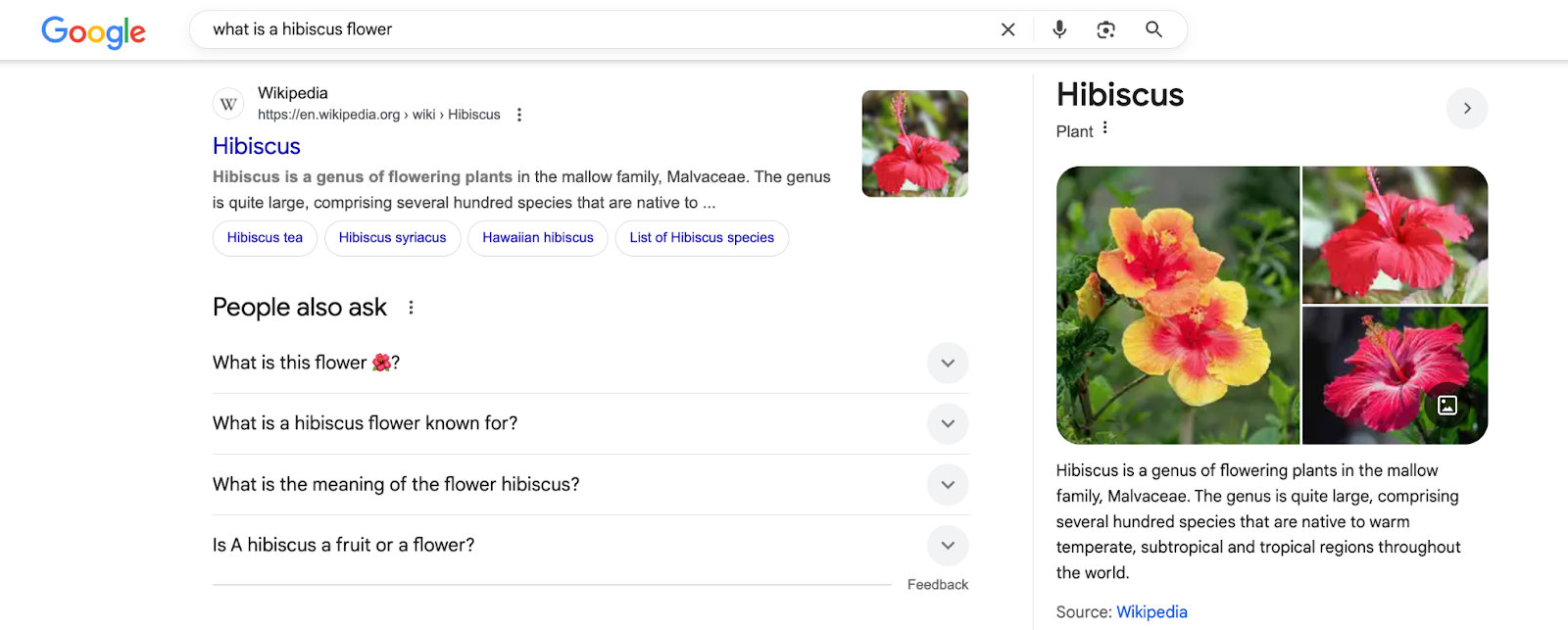This screenshot has width=1568, height=630.
Task: Open the yellow-orange hibiscus large image
Action: click(1177, 305)
